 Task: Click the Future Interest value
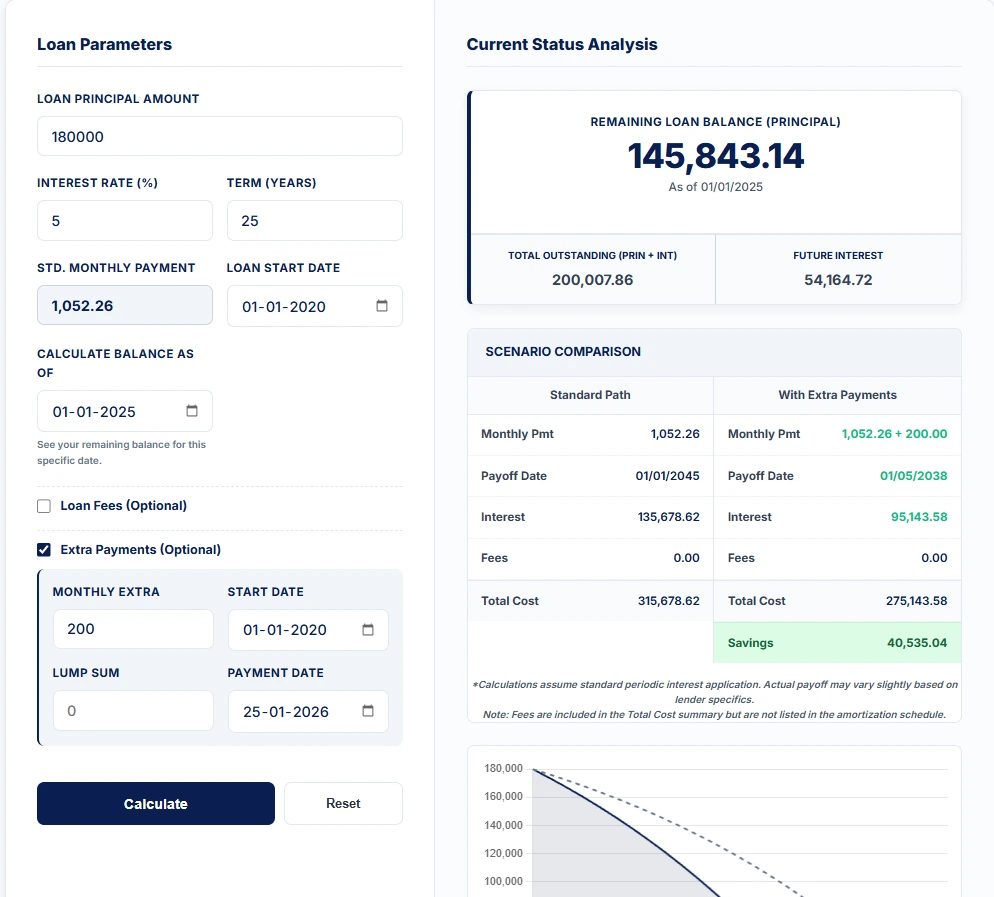point(838,281)
